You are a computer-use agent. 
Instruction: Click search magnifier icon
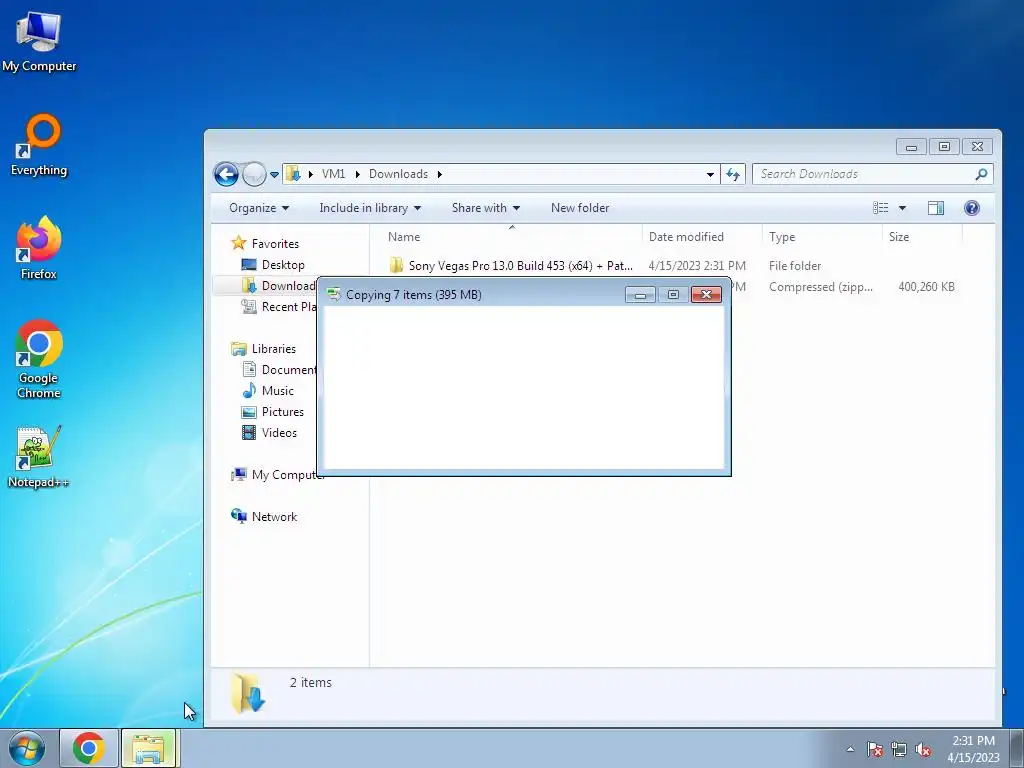pyautogui.click(x=981, y=174)
